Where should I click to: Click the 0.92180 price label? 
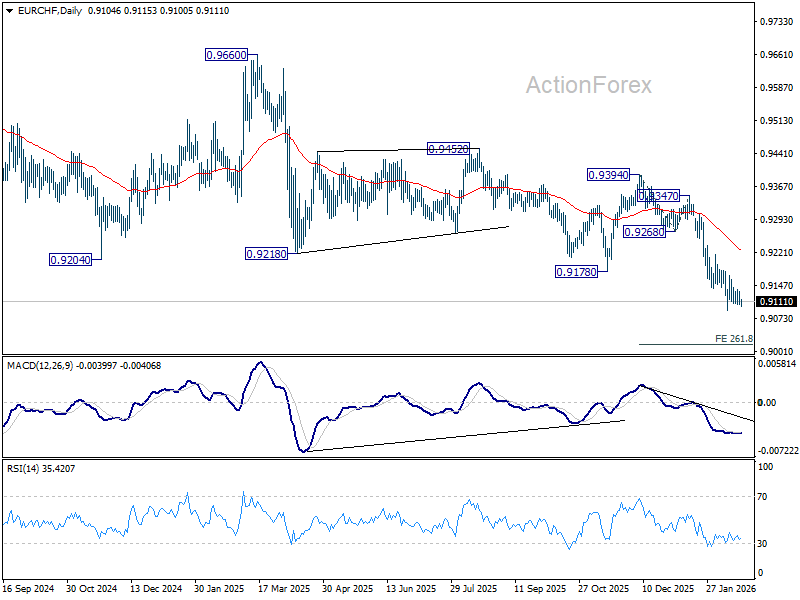pyautogui.click(x=266, y=254)
